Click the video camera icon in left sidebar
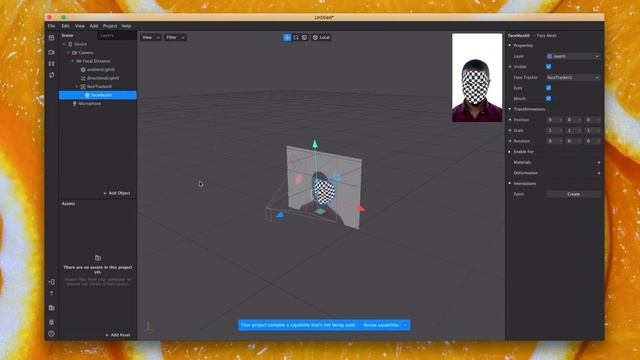Viewport: 640px width, 360px height. [51, 52]
